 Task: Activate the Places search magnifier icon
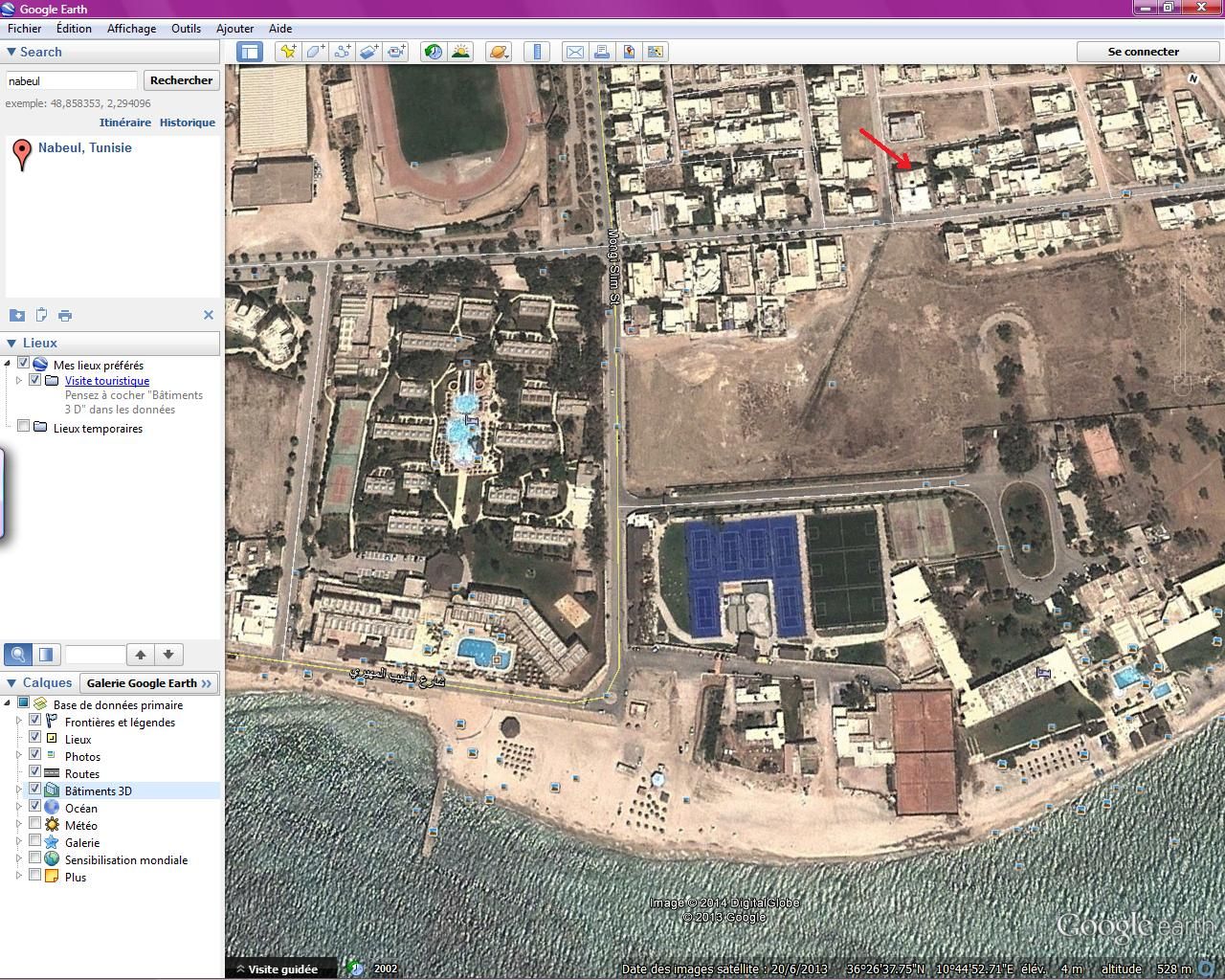pyautogui.click(x=17, y=655)
